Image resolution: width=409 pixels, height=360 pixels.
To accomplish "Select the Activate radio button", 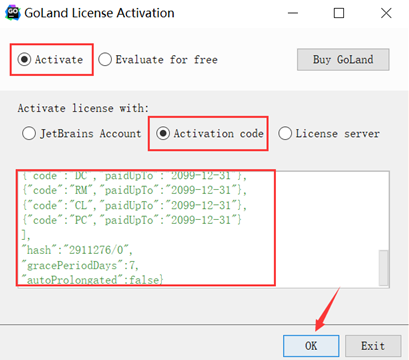I will pos(50,60).
